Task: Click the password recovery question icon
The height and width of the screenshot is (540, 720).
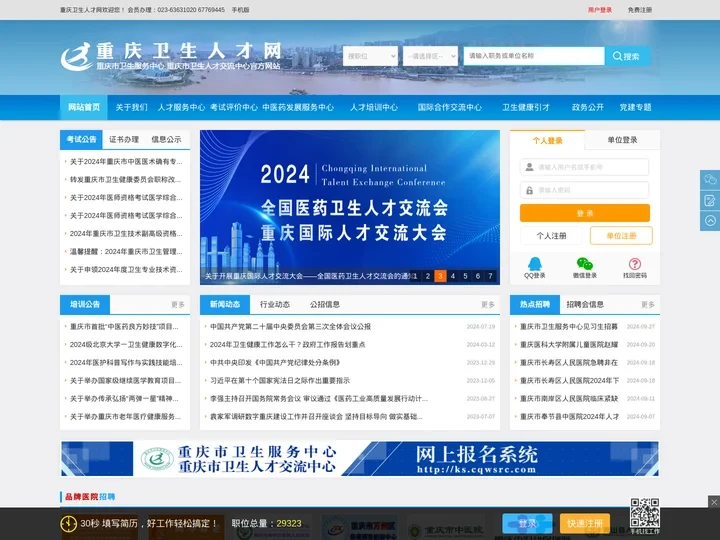Action: (635, 264)
